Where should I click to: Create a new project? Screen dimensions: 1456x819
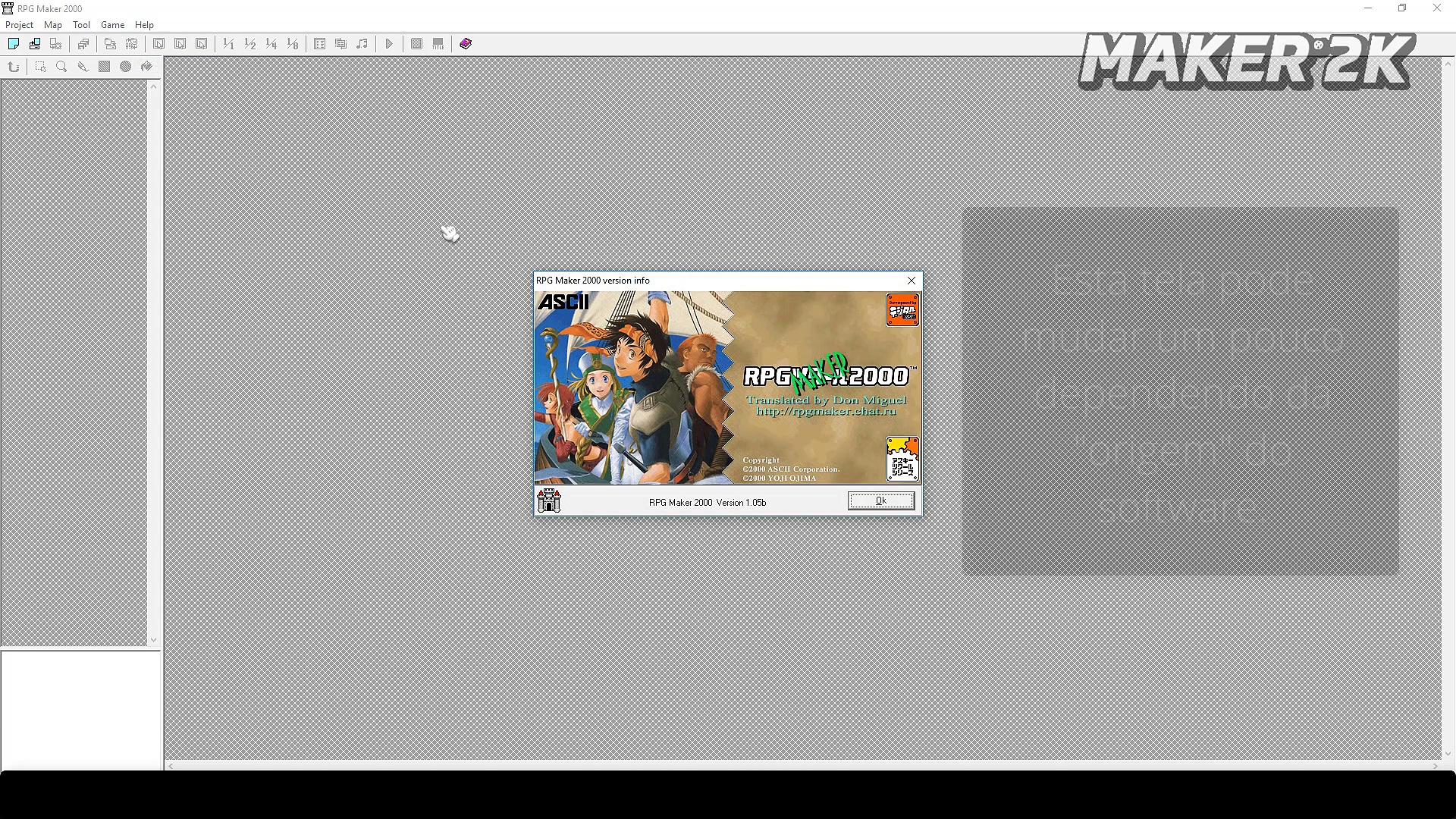tap(14, 43)
